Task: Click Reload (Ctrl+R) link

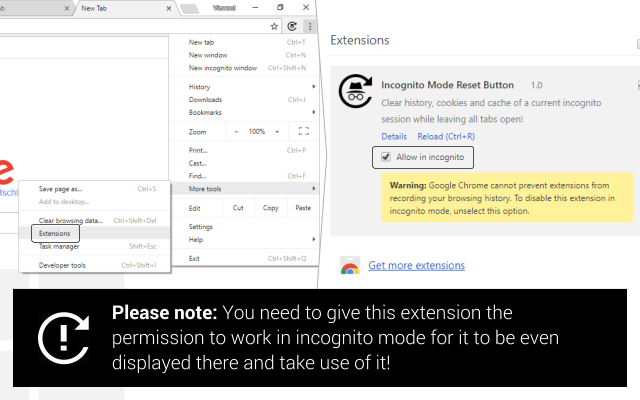Action: [446, 136]
